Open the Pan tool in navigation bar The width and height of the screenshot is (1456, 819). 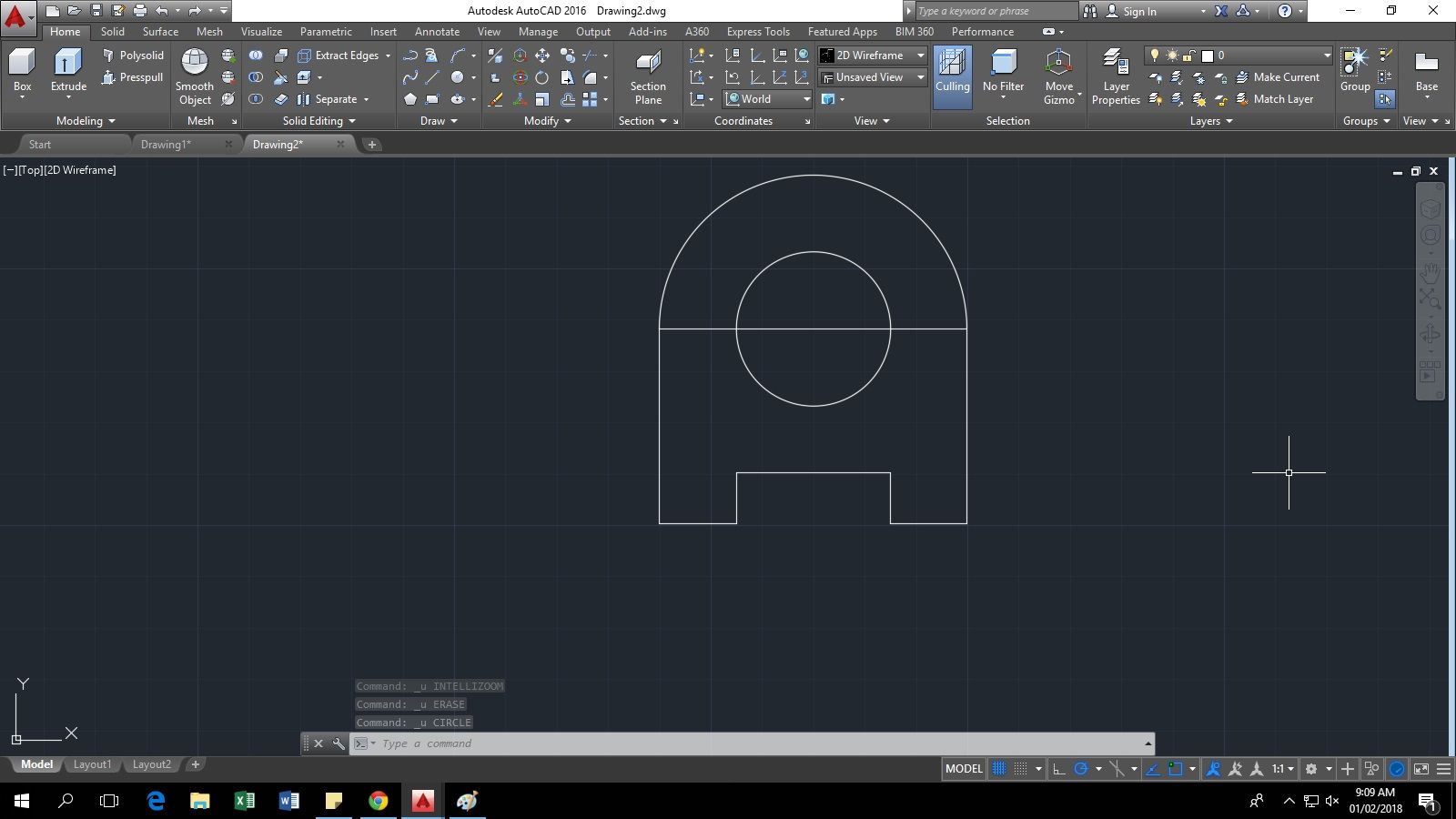tap(1430, 272)
